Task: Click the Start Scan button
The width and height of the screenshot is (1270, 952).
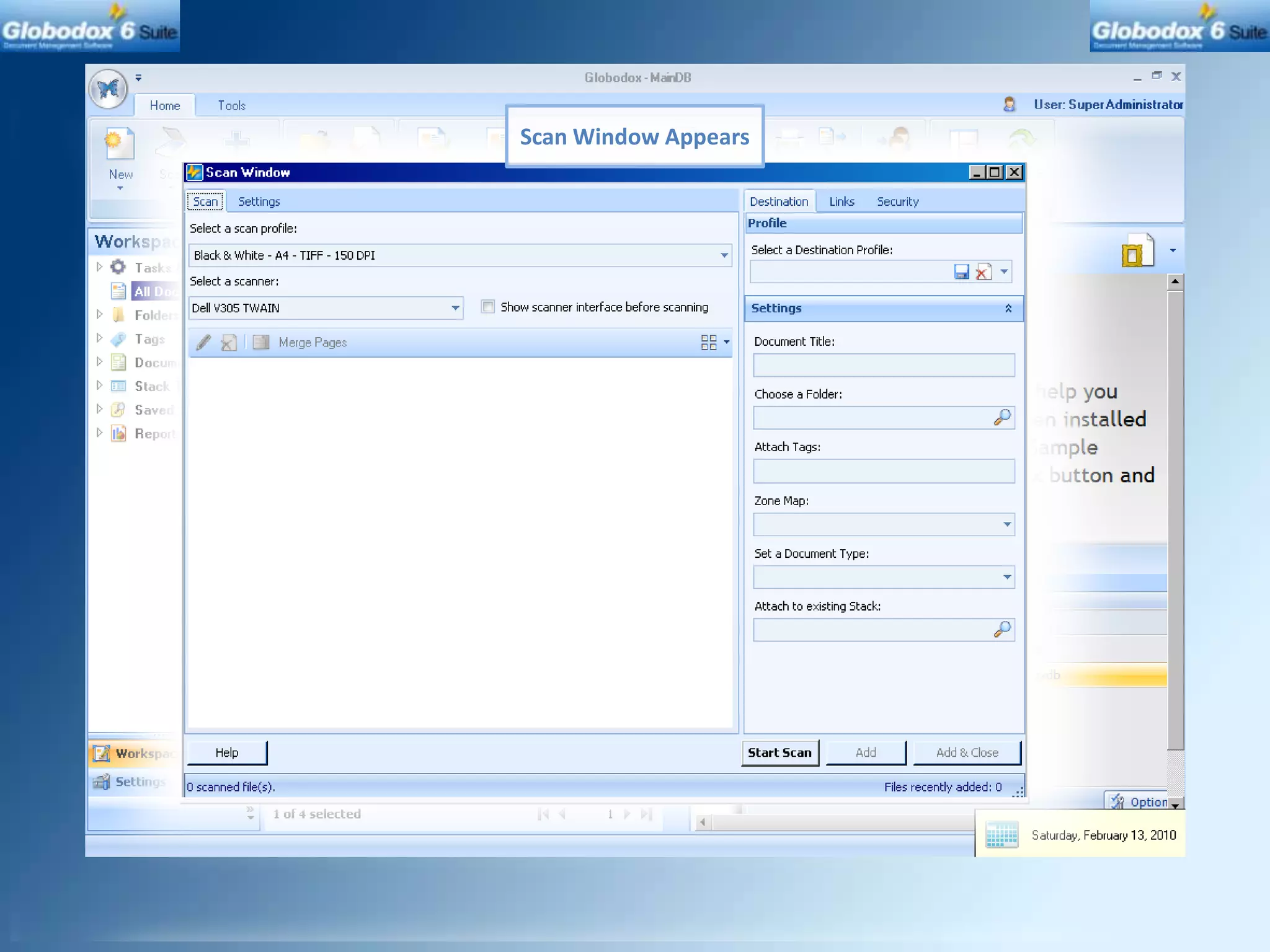Action: click(779, 752)
